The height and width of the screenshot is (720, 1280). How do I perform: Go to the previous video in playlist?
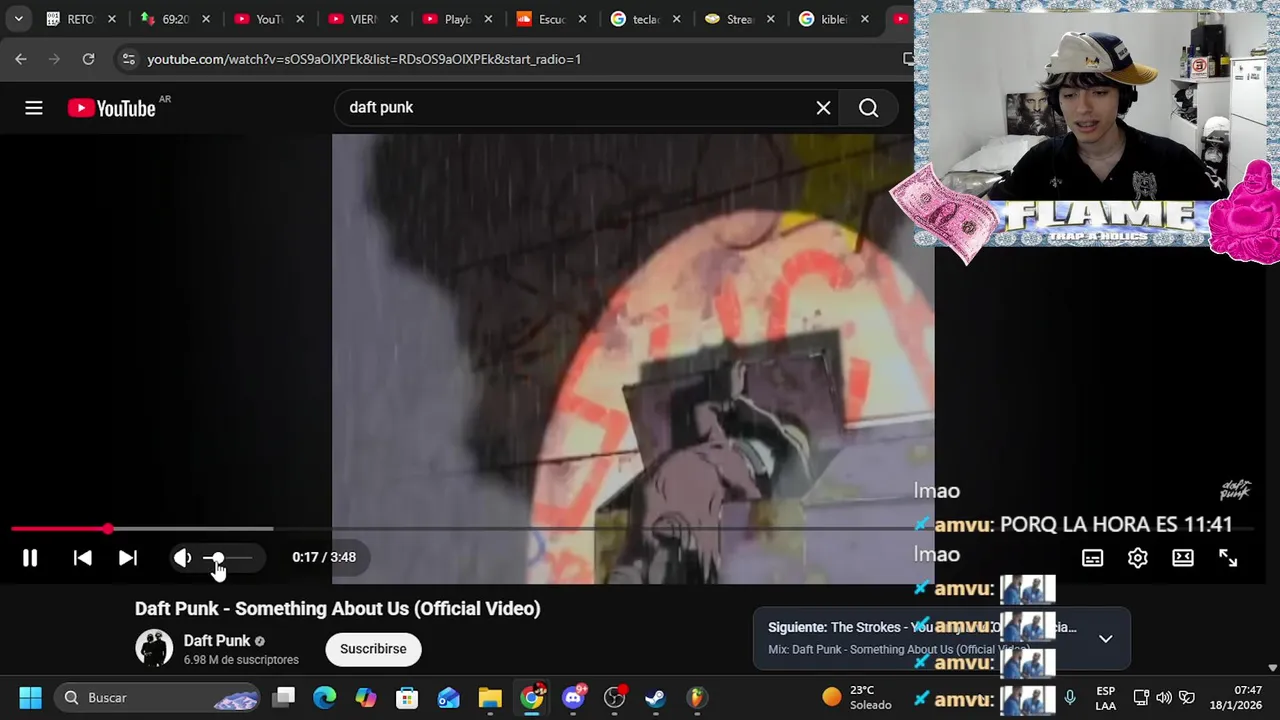click(83, 558)
